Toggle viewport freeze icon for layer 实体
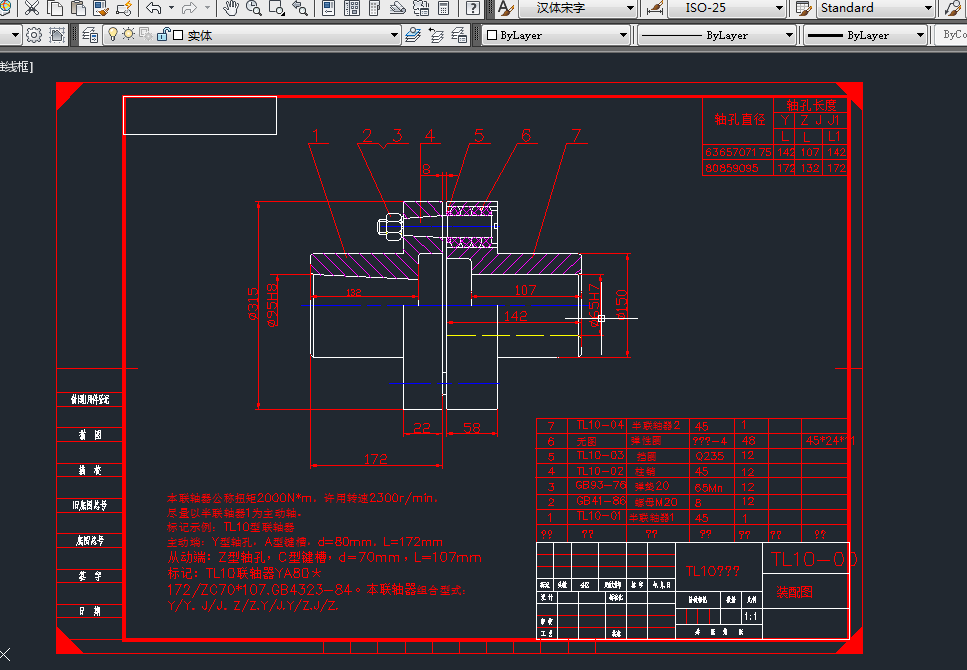Viewport: 967px width, 670px height. pos(146,35)
